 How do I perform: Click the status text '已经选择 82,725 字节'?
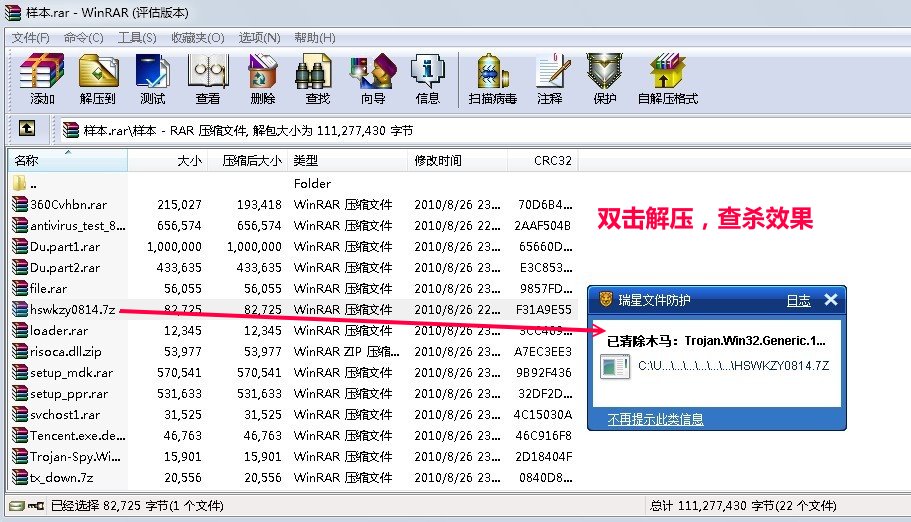pyautogui.click(x=137, y=506)
